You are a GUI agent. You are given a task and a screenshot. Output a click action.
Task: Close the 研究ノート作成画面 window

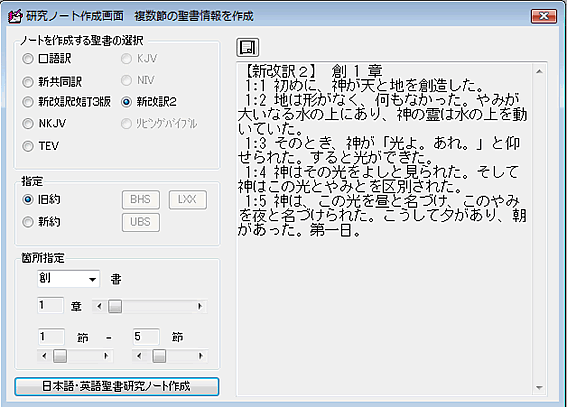544,16
